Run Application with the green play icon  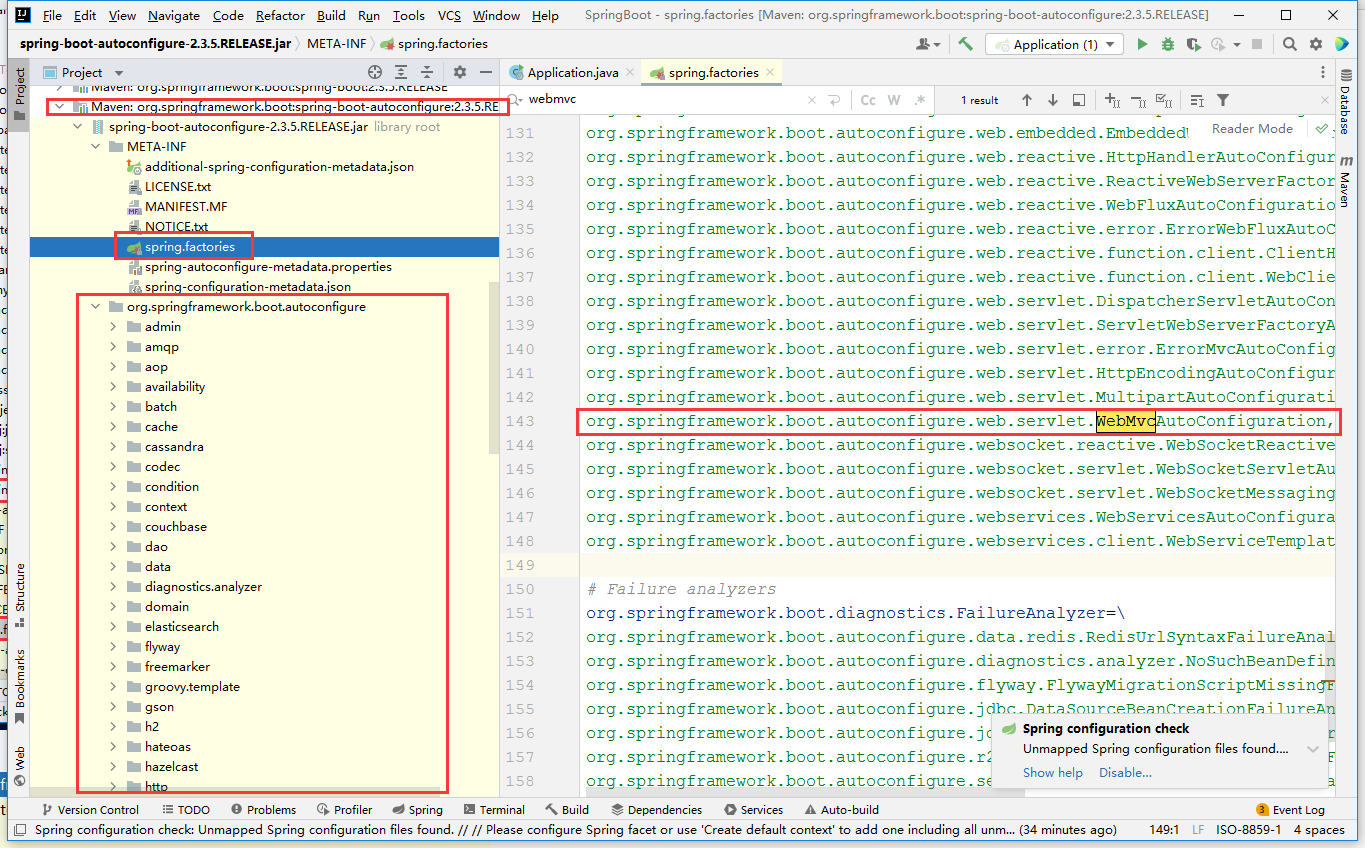[1142, 44]
